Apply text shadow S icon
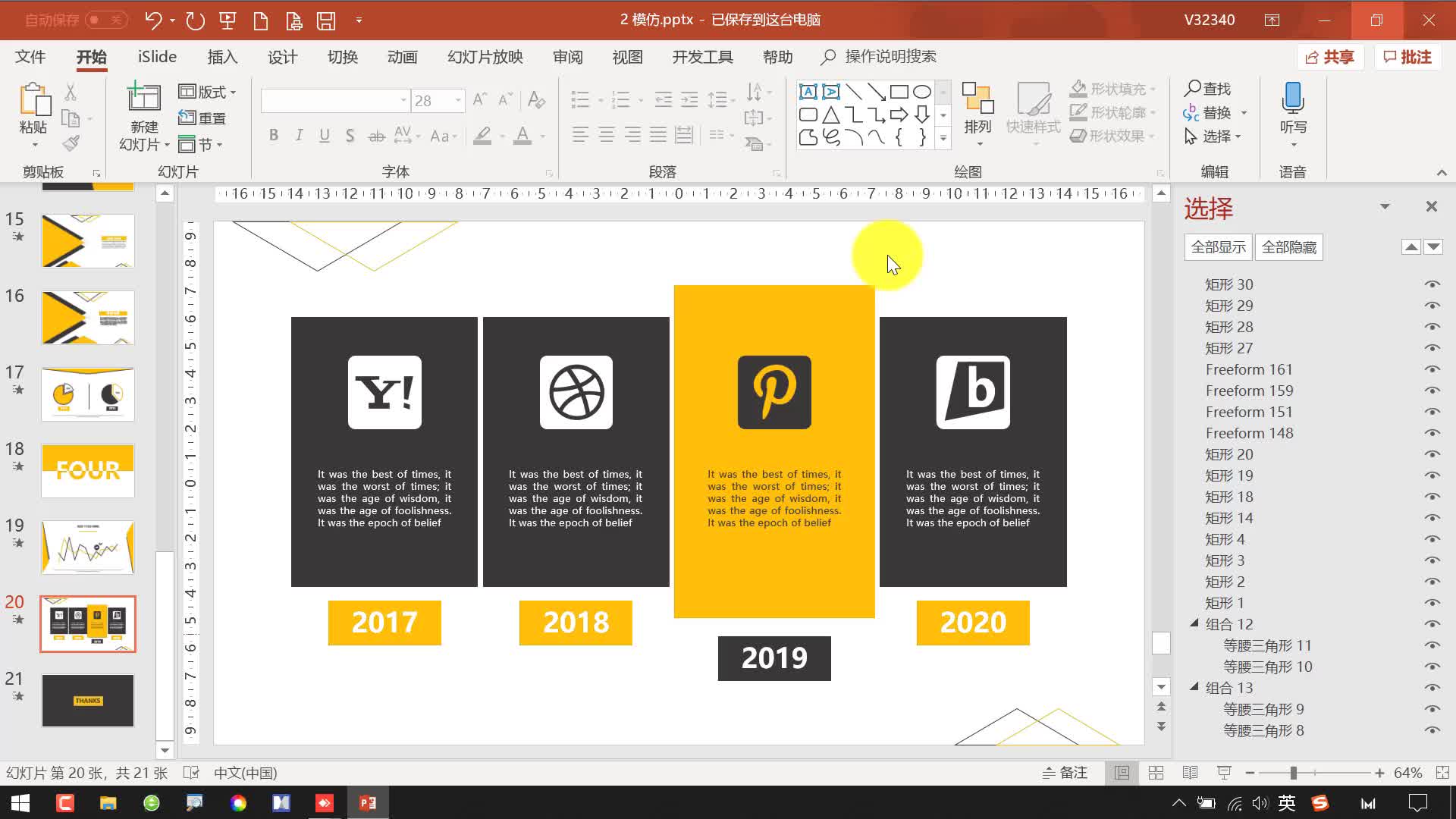Viewport: 1456px width, 819px height. click(x=350, y=136)
